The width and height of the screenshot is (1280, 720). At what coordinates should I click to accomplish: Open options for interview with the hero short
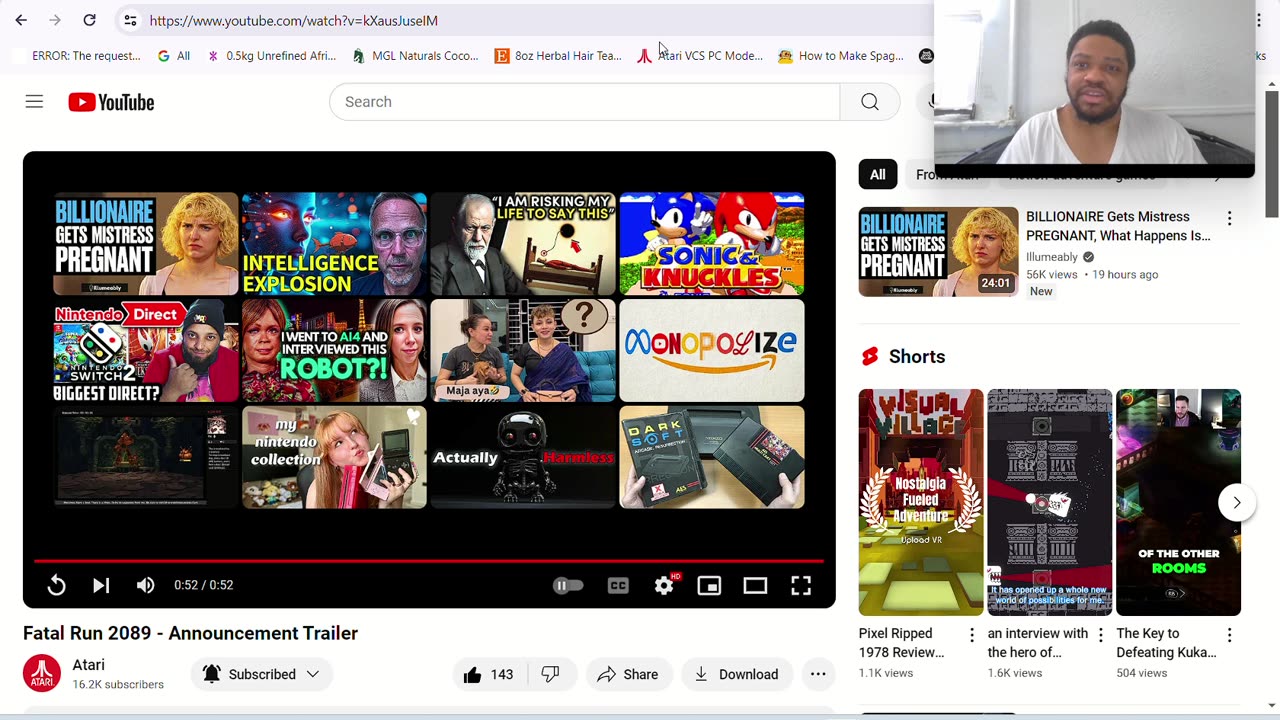[x=1100, y=635]
